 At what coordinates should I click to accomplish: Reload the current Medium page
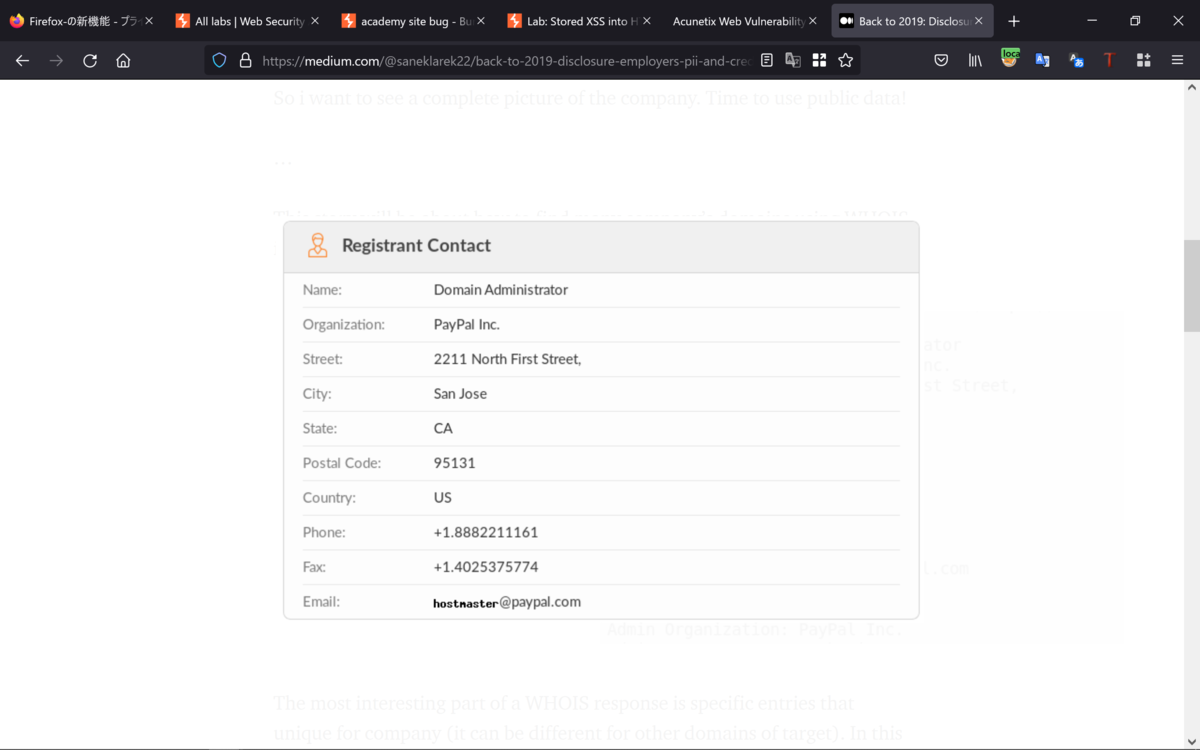tap(90, 61)
